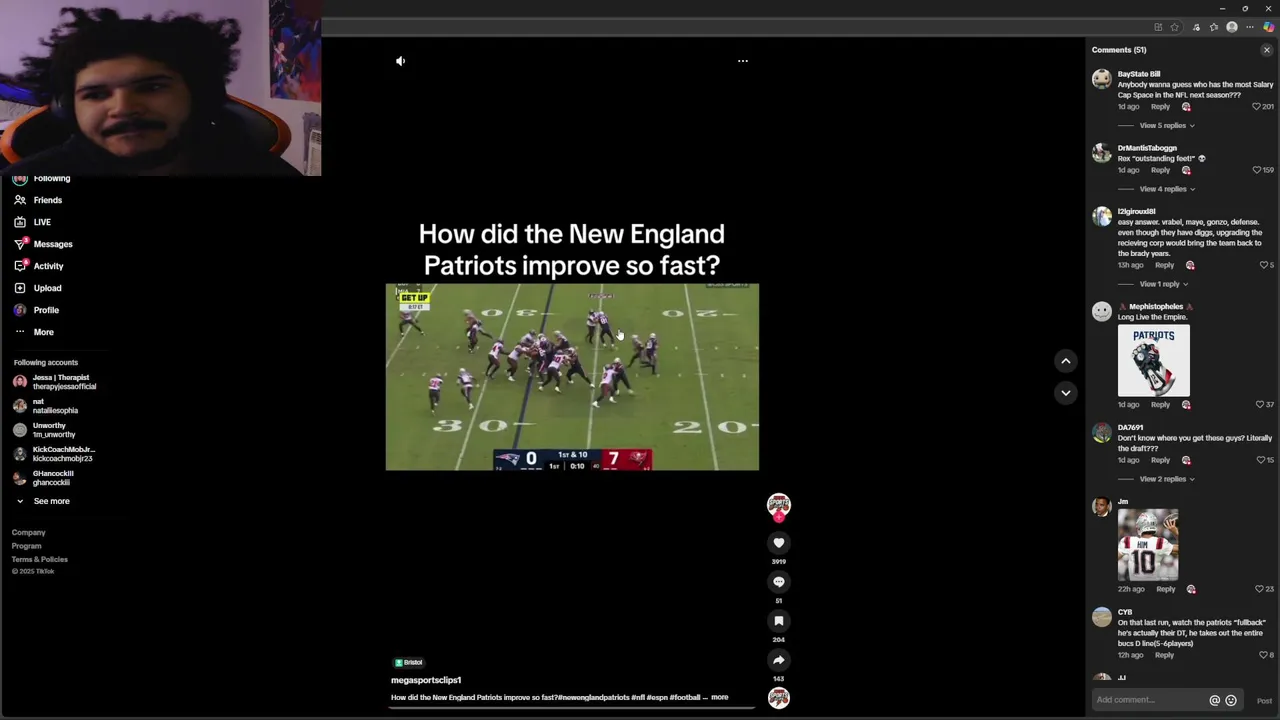Open the Patriots glove image in Mephistopheles' comment
Image resolution: width=1280 pixels, height=720 pixels.
coord(1154,361)
